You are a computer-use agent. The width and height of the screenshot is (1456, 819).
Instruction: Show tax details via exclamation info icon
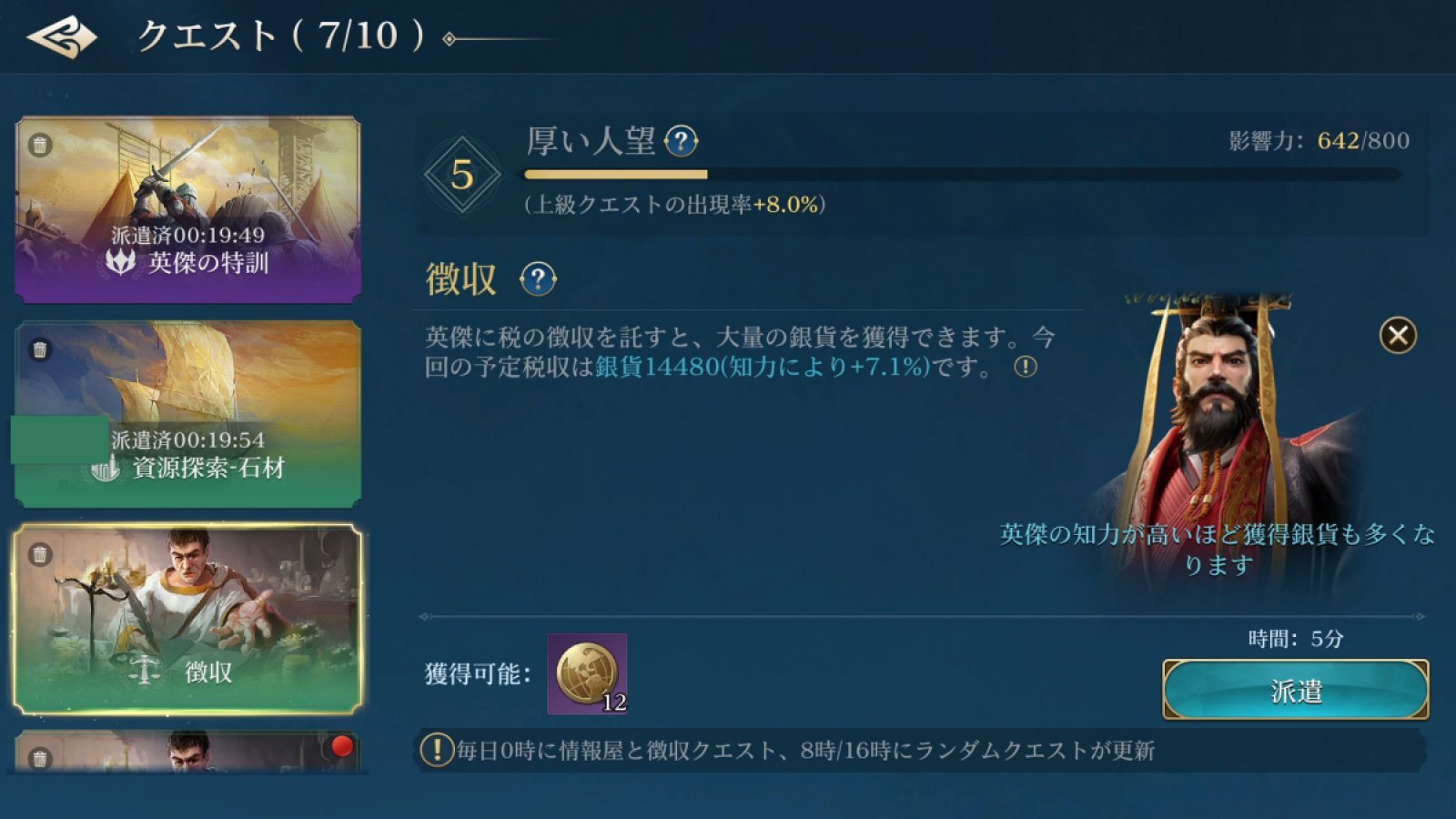[x=1026, y=367]
